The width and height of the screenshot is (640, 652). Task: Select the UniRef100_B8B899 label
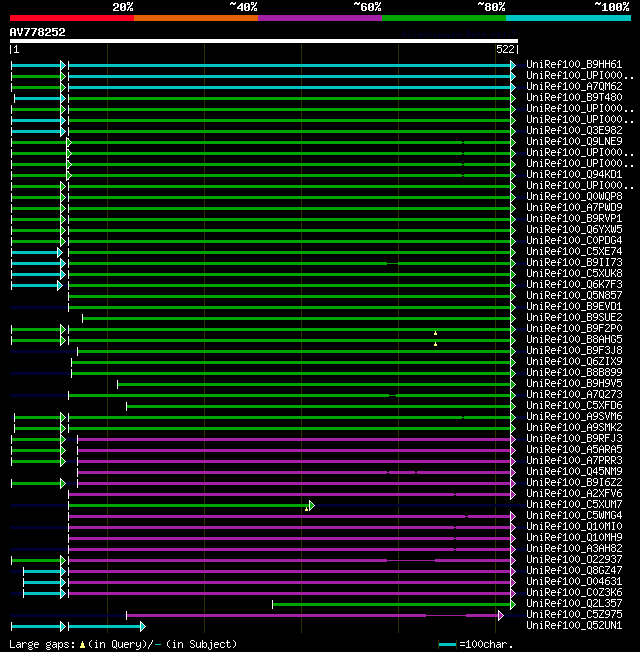(574, 373)
